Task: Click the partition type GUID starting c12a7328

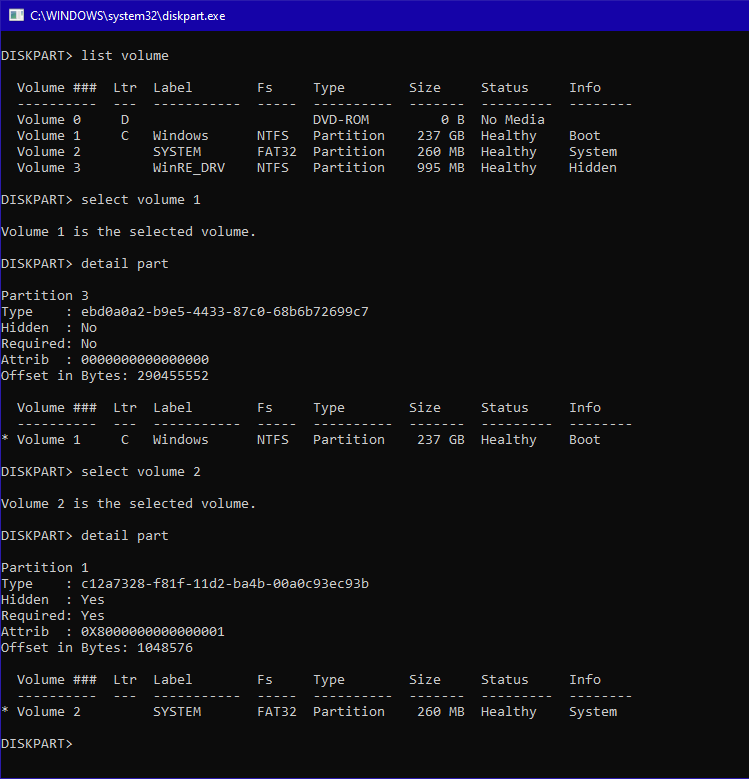Action: [x=224, y=584]
